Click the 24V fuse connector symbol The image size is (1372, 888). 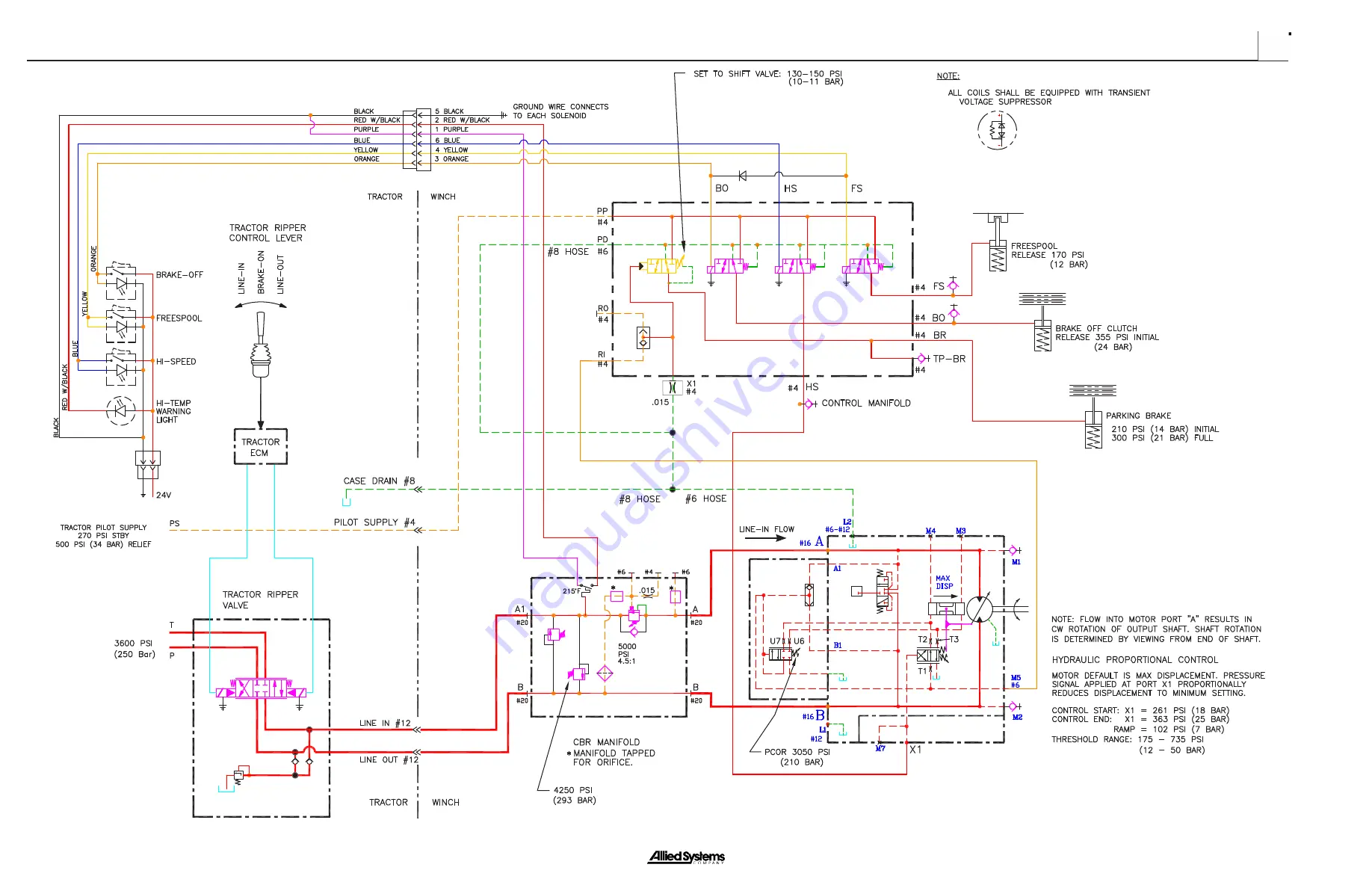point(148,465)
